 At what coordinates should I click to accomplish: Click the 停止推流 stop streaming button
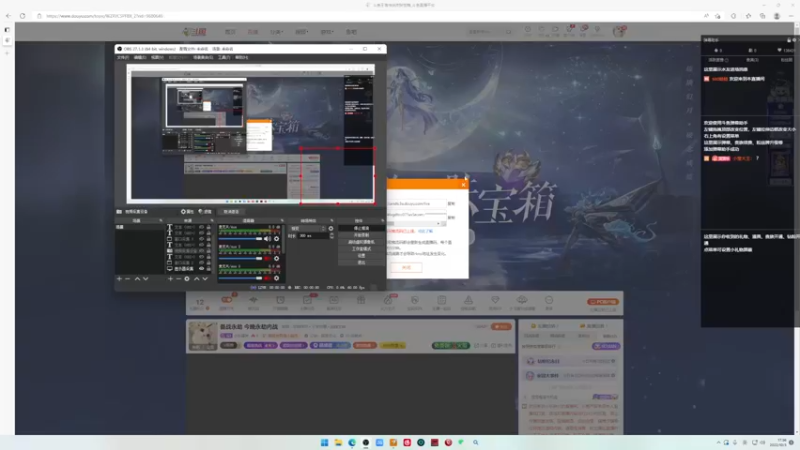[x=361, y=228]
